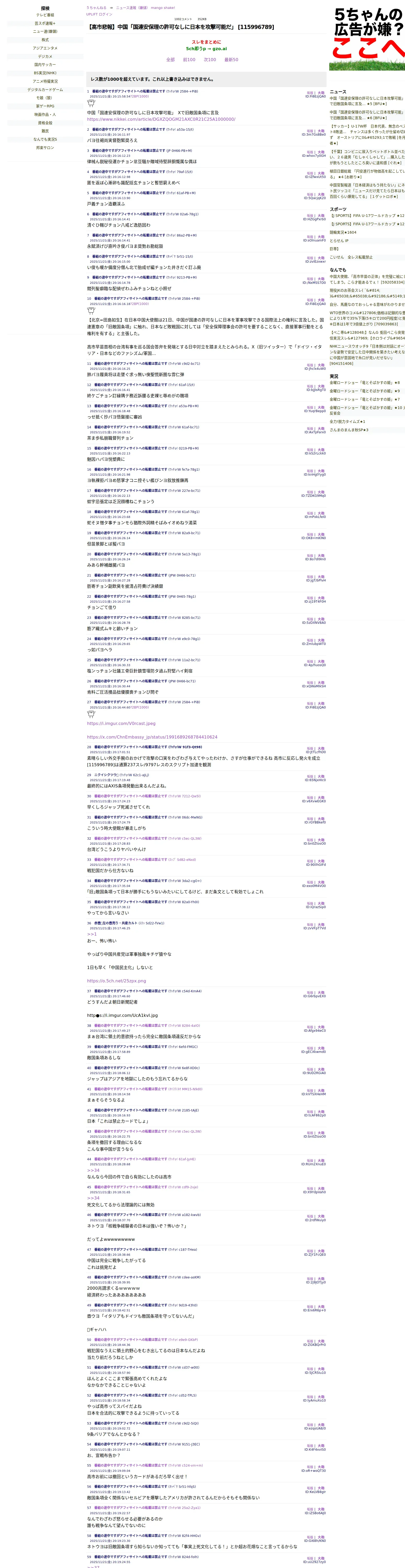
Task: Open 資格全般 sidebar board
Action: [x=45, y=122]
